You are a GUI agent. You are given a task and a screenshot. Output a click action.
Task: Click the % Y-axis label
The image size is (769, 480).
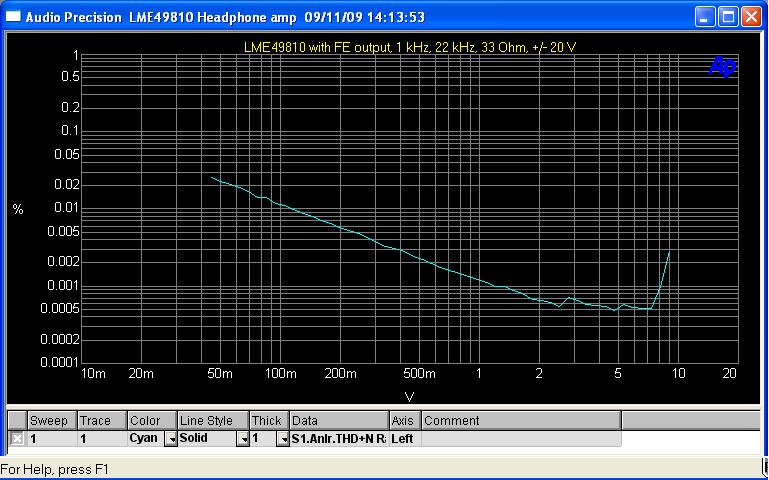point(18,210)
